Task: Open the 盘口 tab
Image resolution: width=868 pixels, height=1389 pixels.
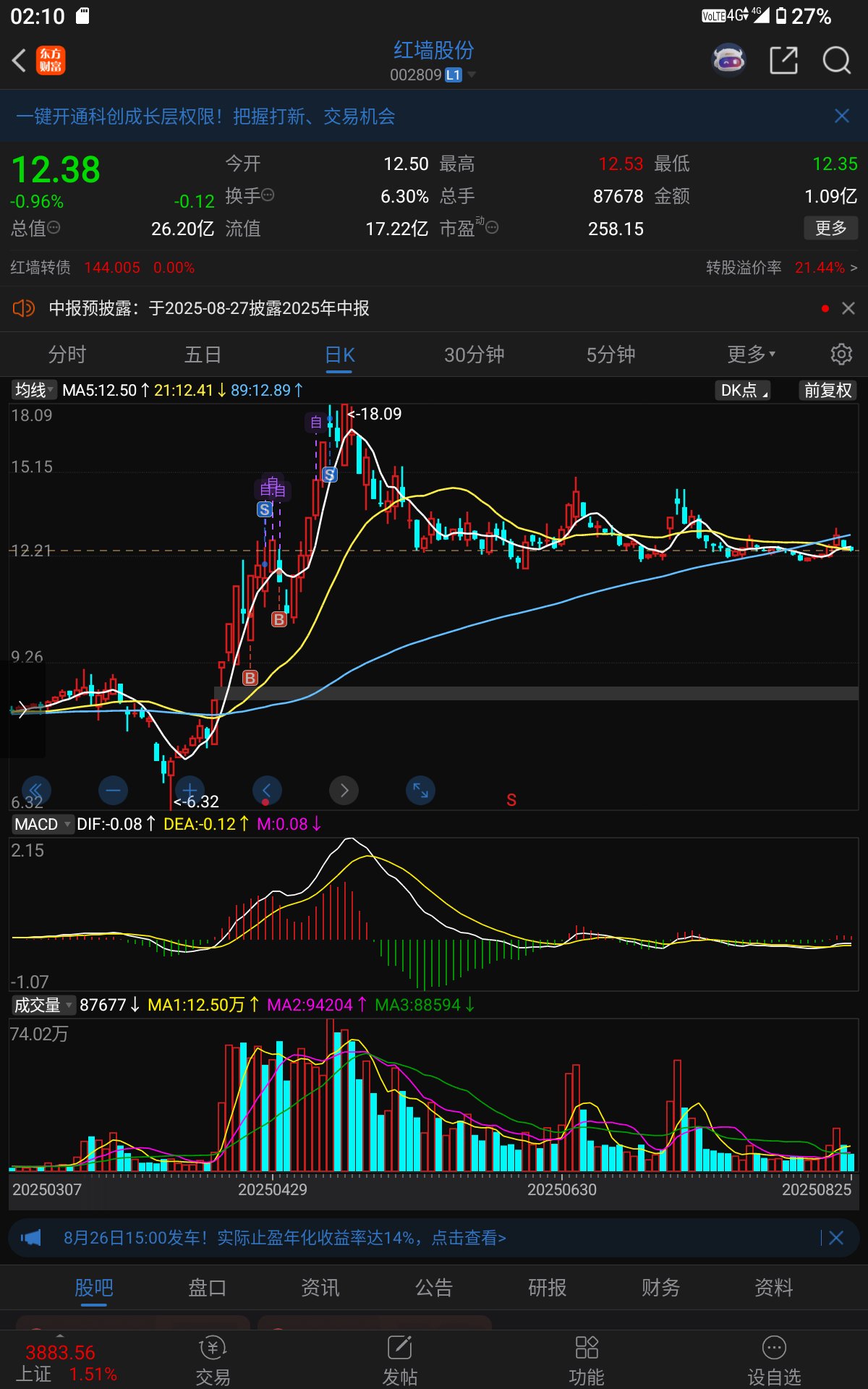Action: pos(208,1288)
